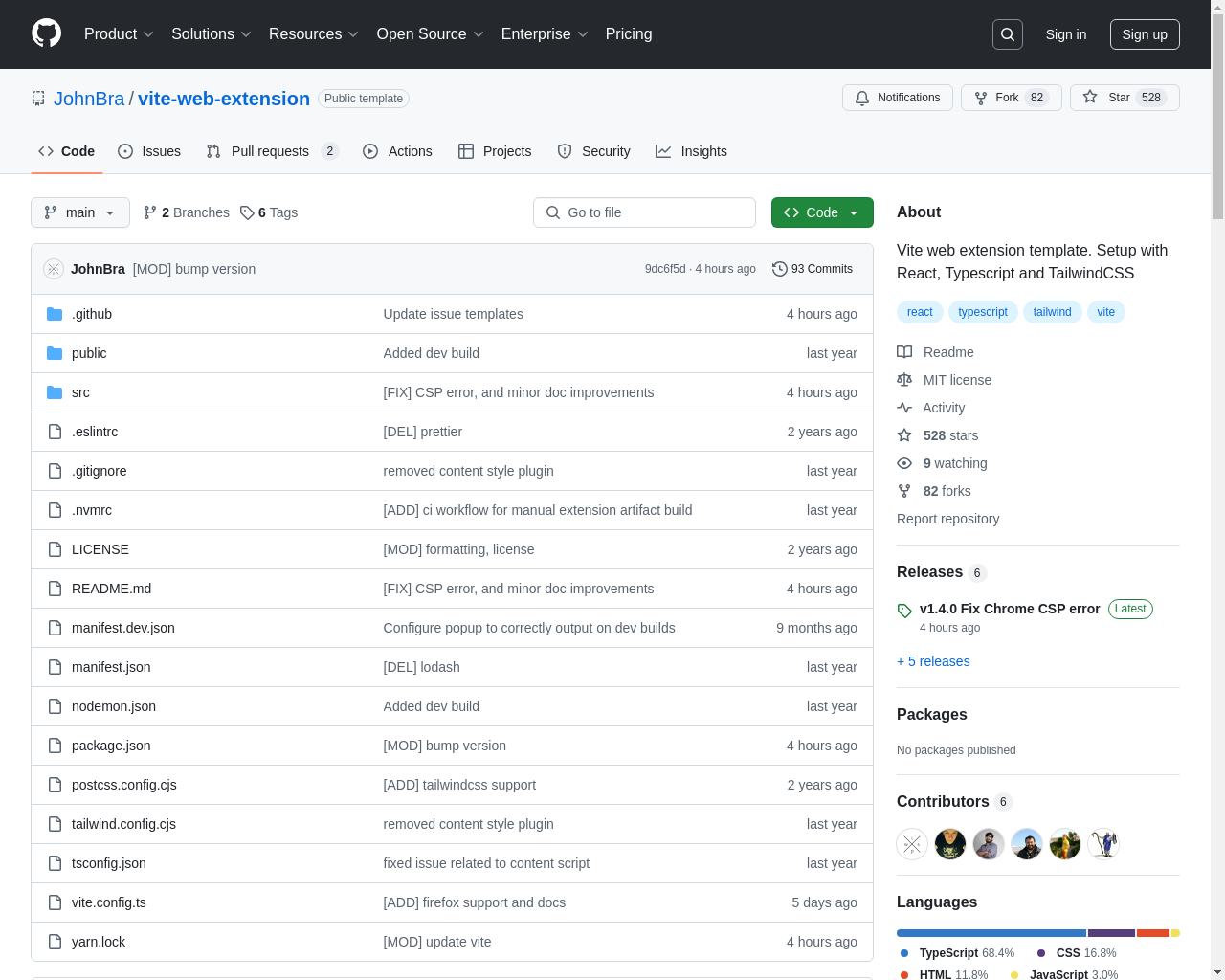
Task: Switch to the Insights tab
Action: [x=691, y=151]
